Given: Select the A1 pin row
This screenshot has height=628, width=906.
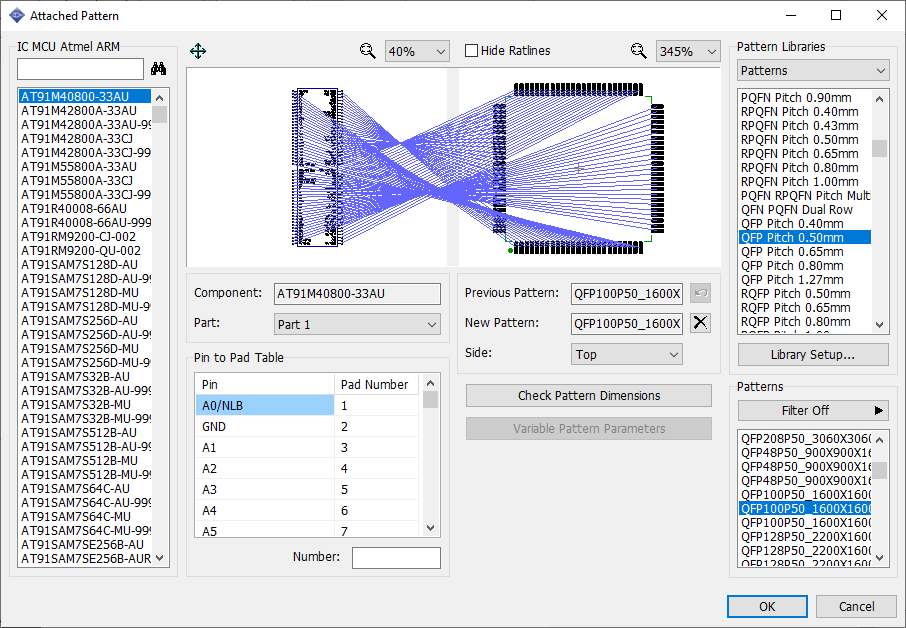Looking at the screenshot, I should 307,448.
